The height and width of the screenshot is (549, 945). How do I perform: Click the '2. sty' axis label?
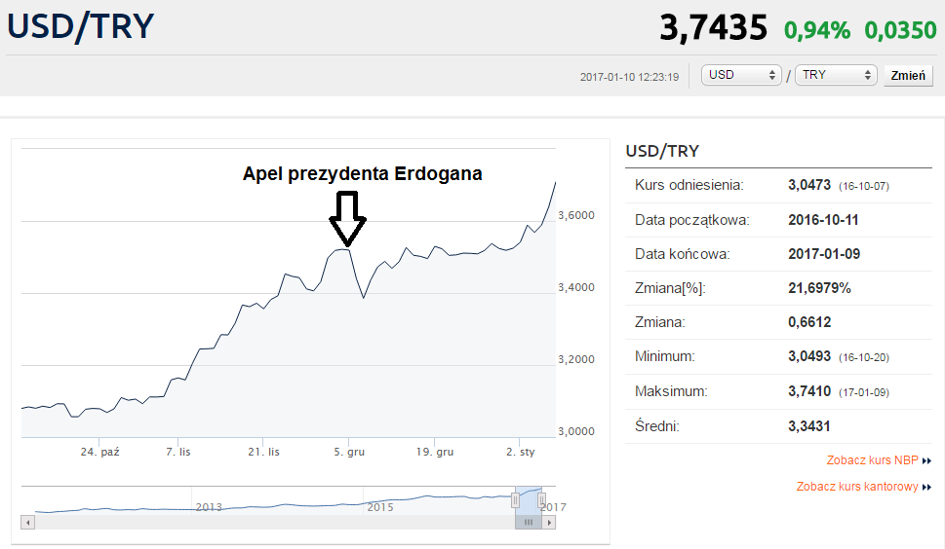(x=521, y=452)
